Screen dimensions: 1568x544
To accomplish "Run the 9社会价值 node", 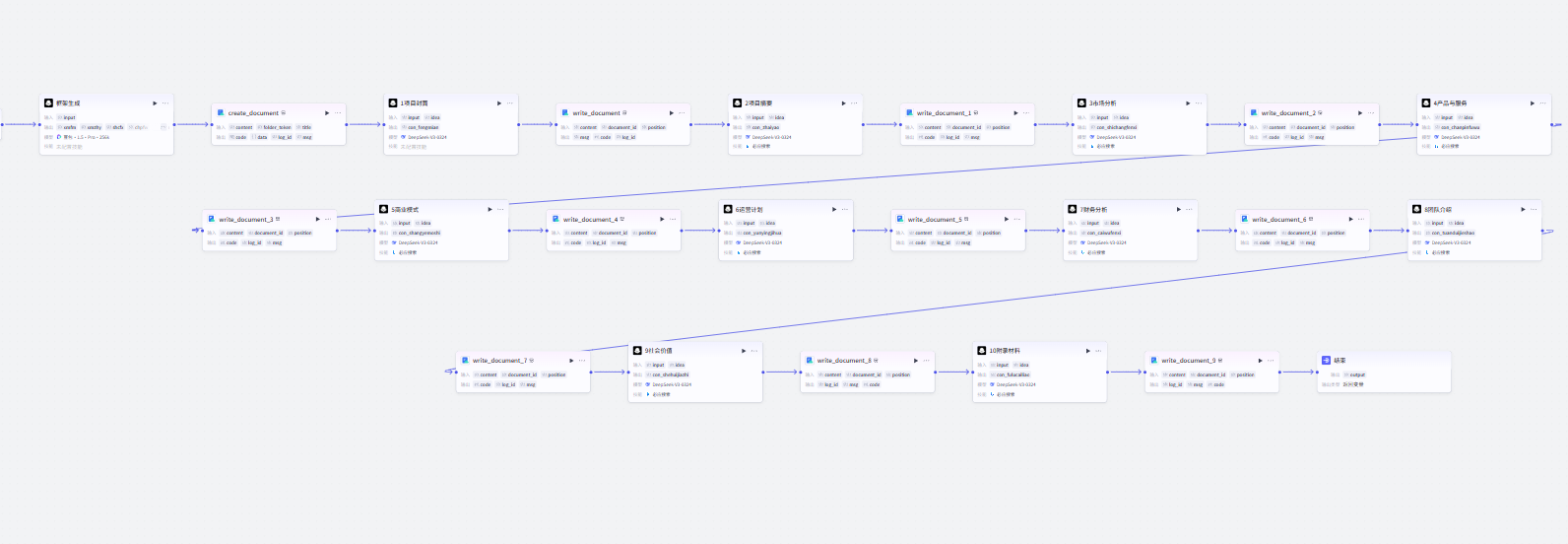I will coord(744,350).
